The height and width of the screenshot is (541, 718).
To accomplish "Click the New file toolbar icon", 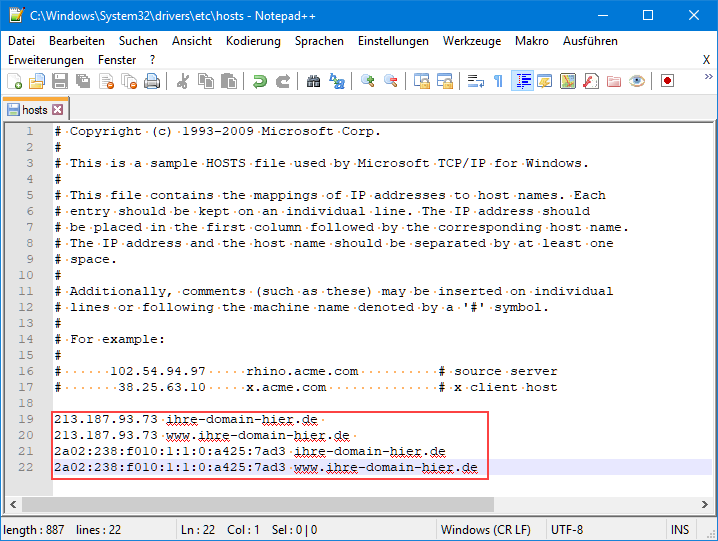I will point(16,81).
